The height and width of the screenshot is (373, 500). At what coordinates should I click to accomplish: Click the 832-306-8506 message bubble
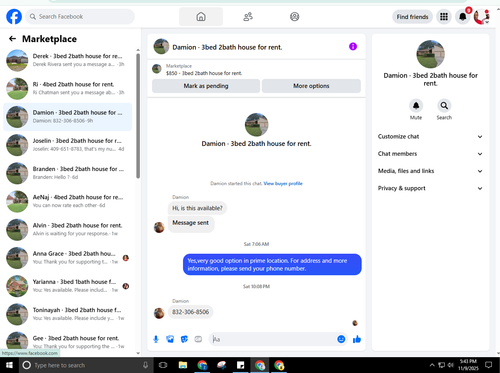[190, 312]
